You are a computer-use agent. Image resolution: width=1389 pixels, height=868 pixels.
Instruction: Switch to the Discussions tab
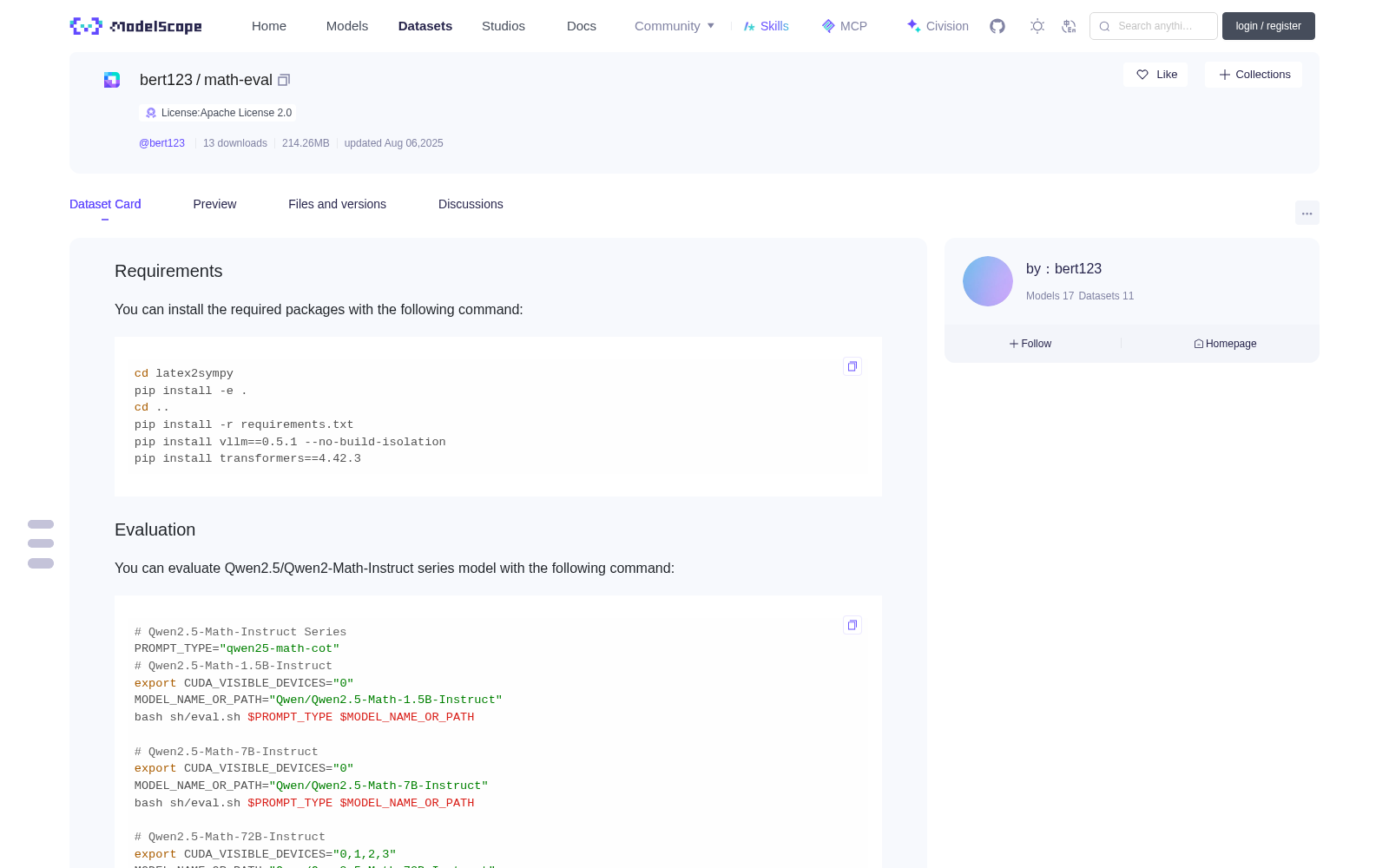471,204
